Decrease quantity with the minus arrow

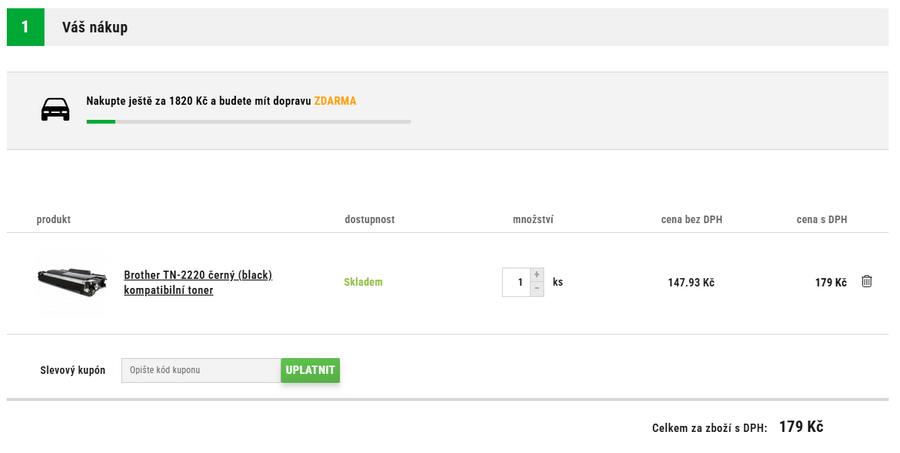(537, 289)
